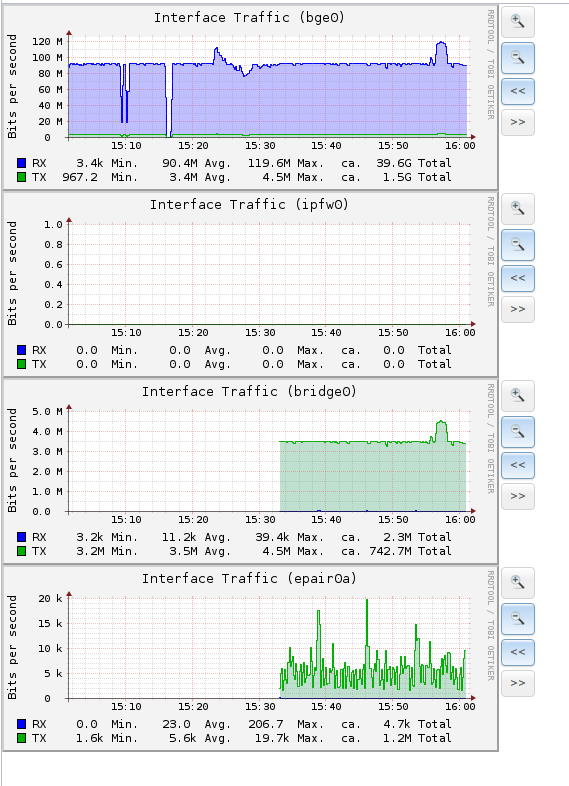Zoom in on the epair0a traffic graph

pos(518,582)
